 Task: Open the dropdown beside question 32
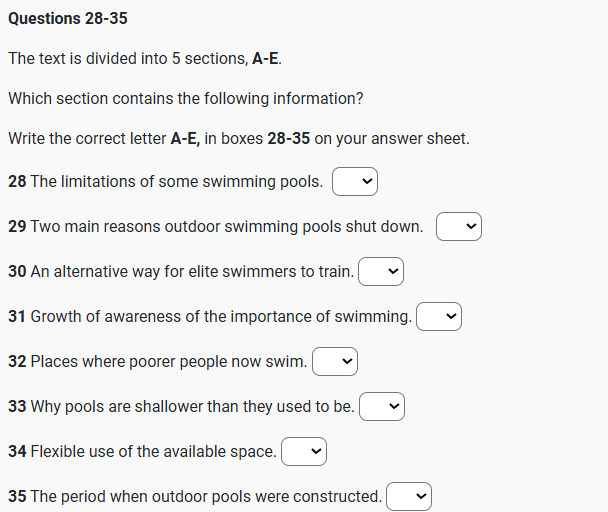pos(335,362)
